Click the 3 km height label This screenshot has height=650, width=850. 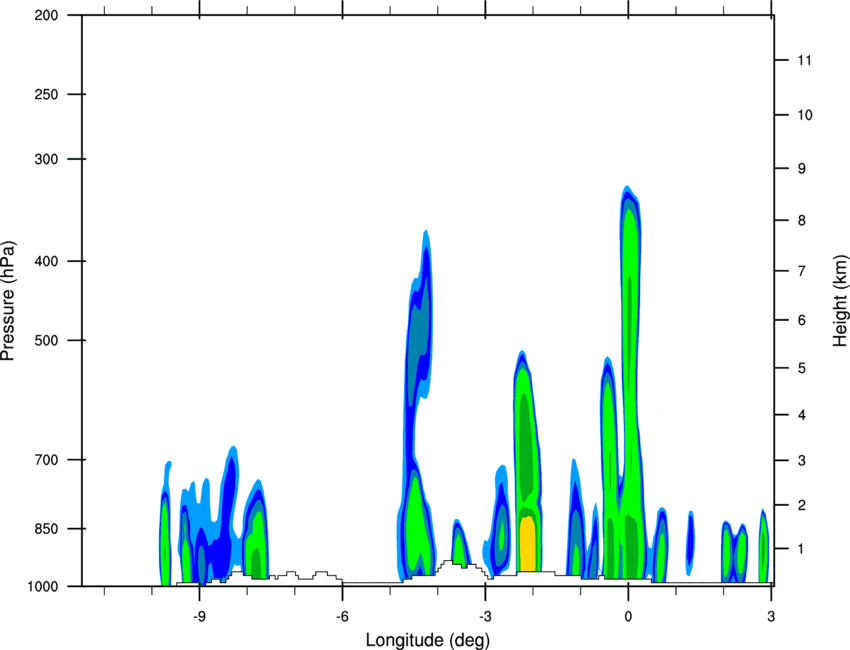(x=801, y=460)
